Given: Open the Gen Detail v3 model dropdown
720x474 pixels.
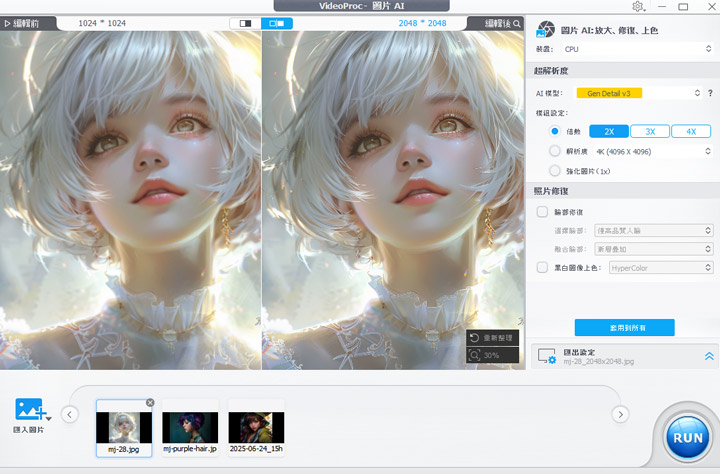Looking at the screenshot, I should point(639,93).
